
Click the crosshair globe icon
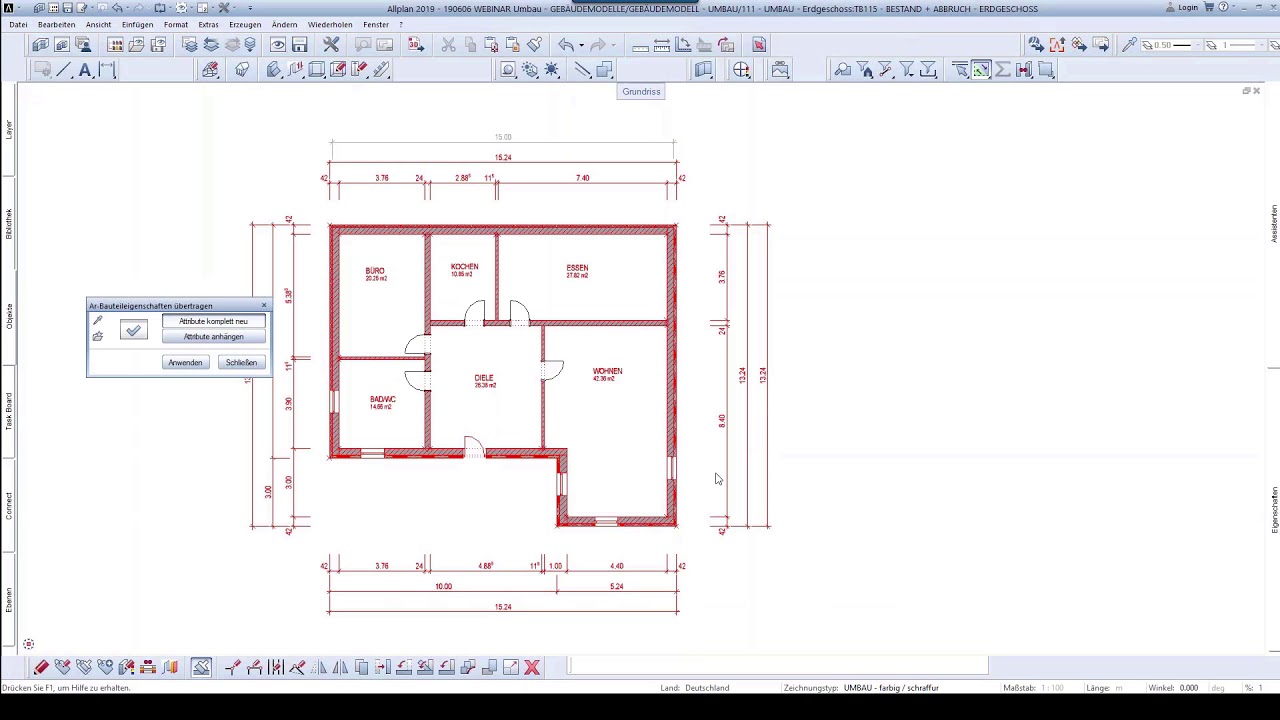[741, 70]
